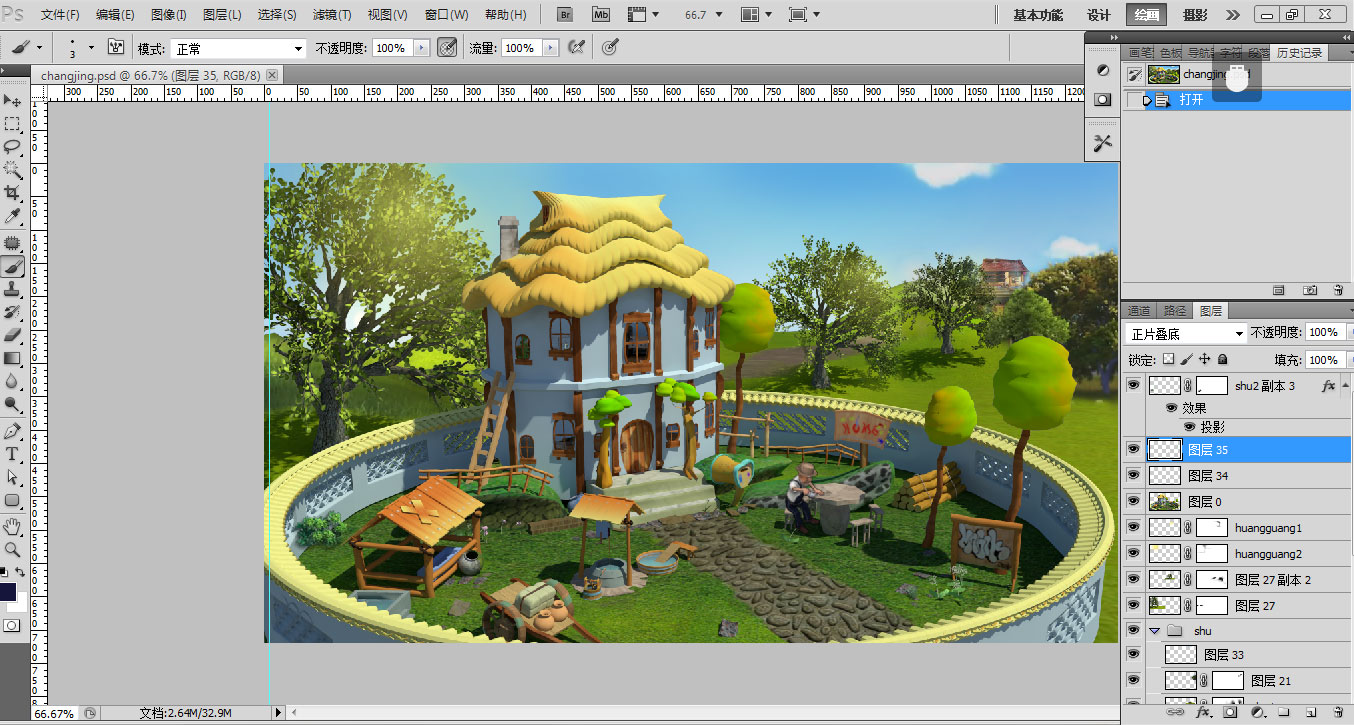Add a layer mask from layers panel bottom
The height and width of the screenshot is (725, 1354).
[1231, 713]
